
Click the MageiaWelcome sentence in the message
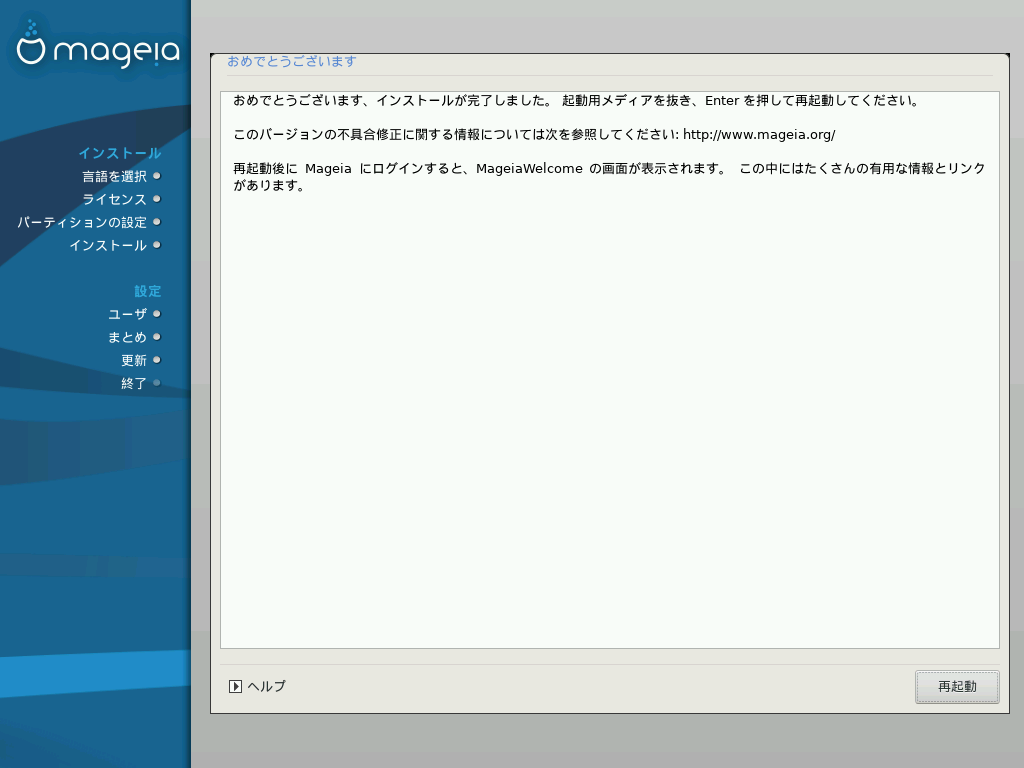[609, 177]
